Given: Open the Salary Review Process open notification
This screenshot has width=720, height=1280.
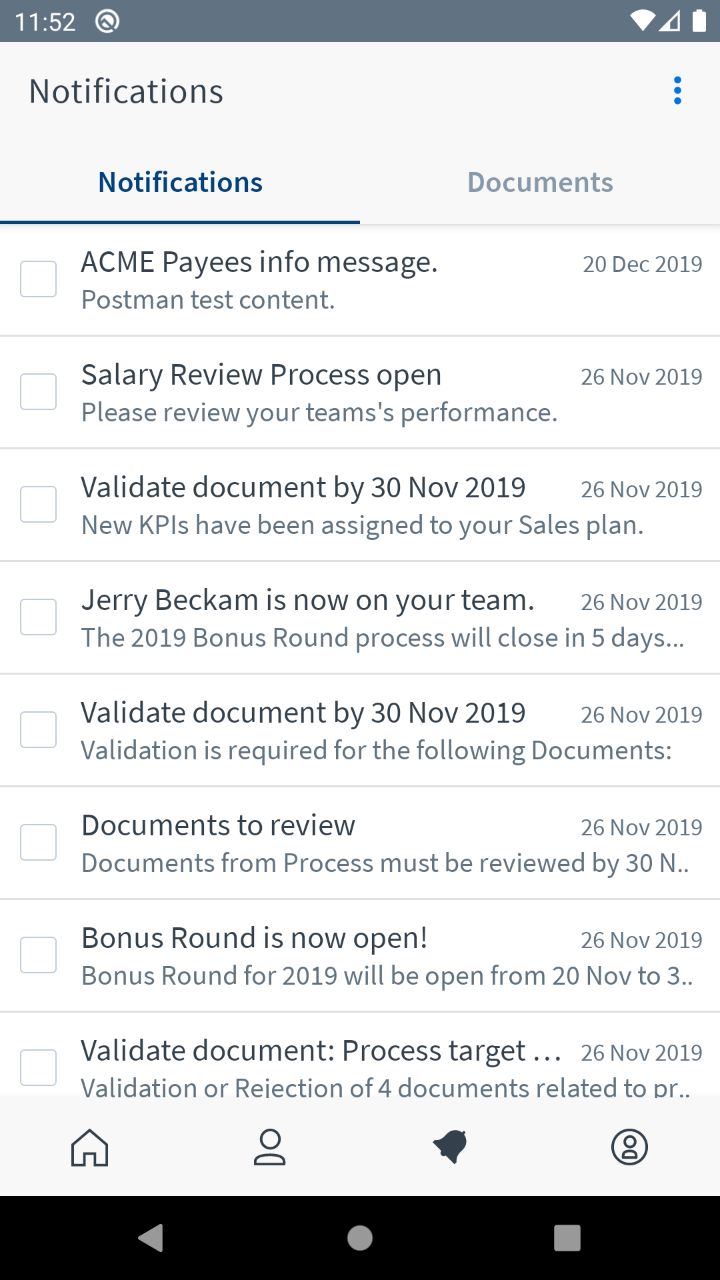Looking at the screenshot, I should [320, 392].
